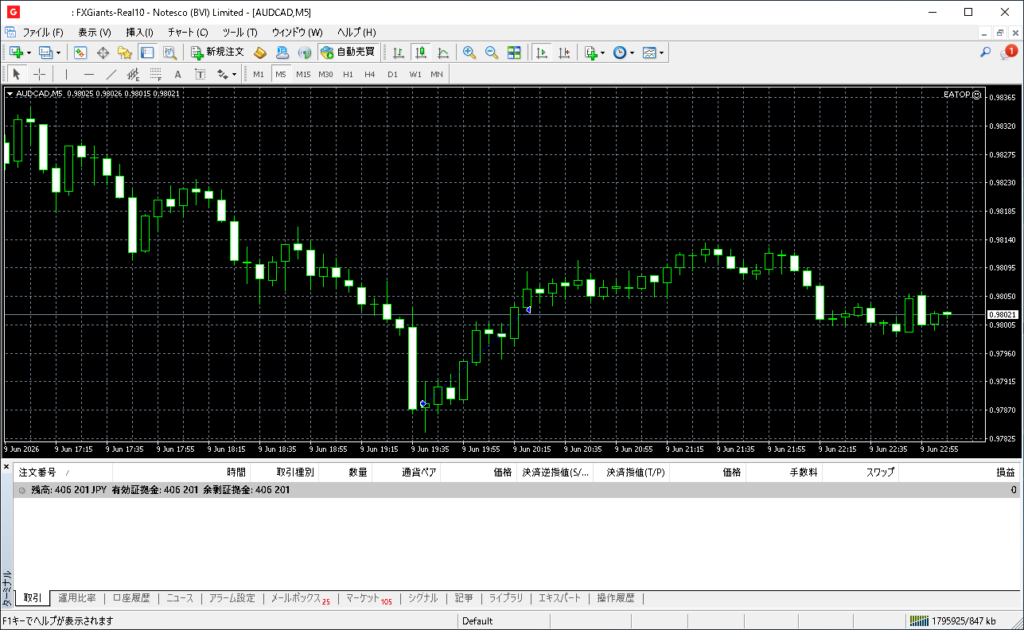This screenshot has width=1024, height=630.
Task: Open the new chart dropdown
Action: pos(20,53)
